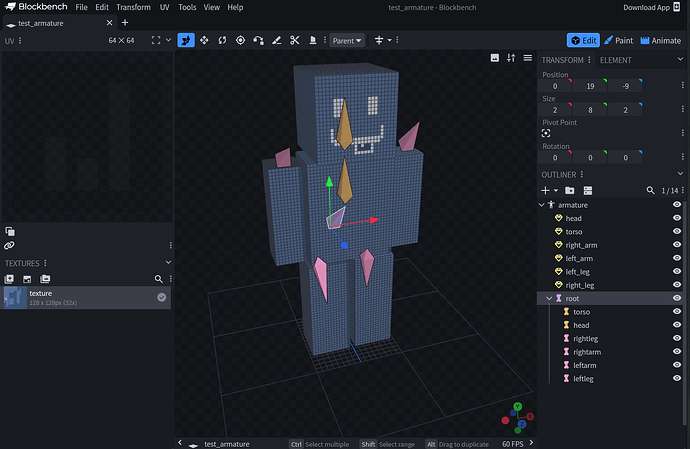The height and width of the screenshot is (449, 690).
Task: Click the scissors Knife tool icon
Action: [x=294, y=40]
